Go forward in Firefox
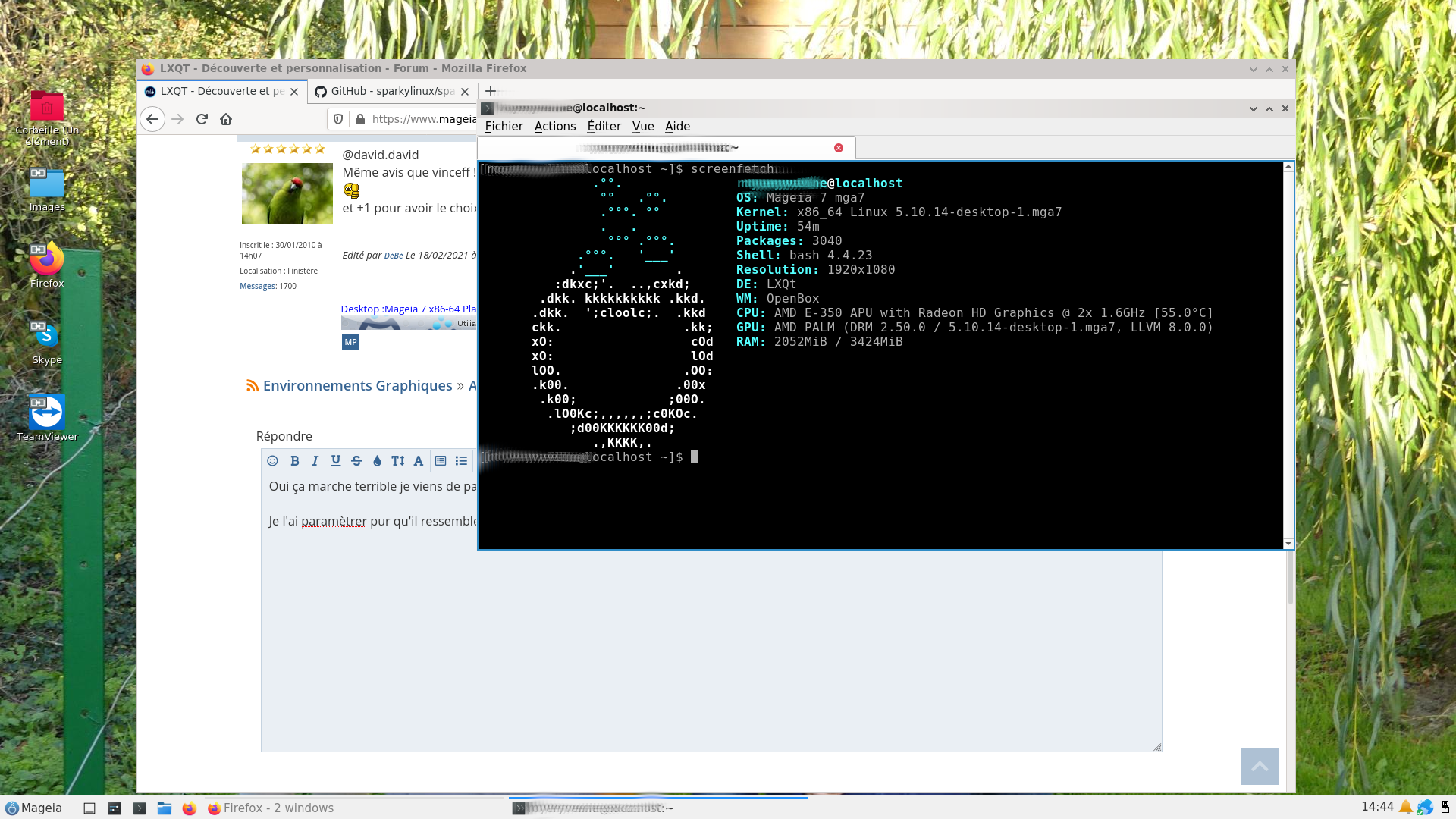 [x=177, y=119]
